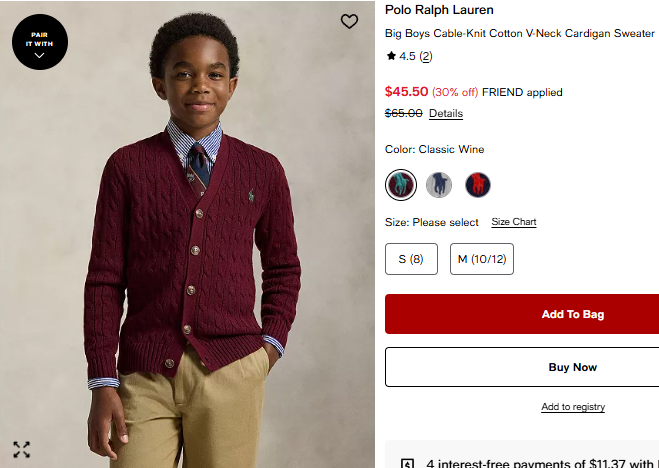The height and width of the screenshot is (468, 659).
Task: Click the interest-free payments icon
Action: pyautogui.click(x=407, y=463)
